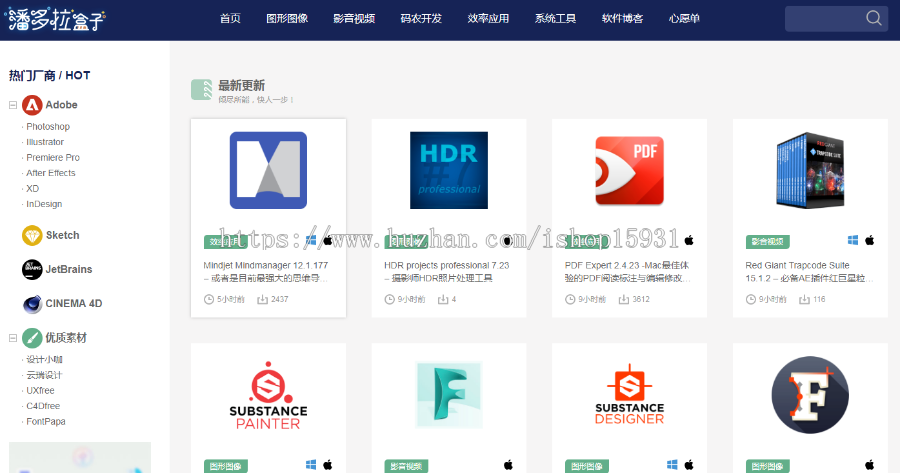The width and height of the screenshot is (900, 473).
Task: Open the Substance Designer logo thumbnail
Action: point(630,394)
